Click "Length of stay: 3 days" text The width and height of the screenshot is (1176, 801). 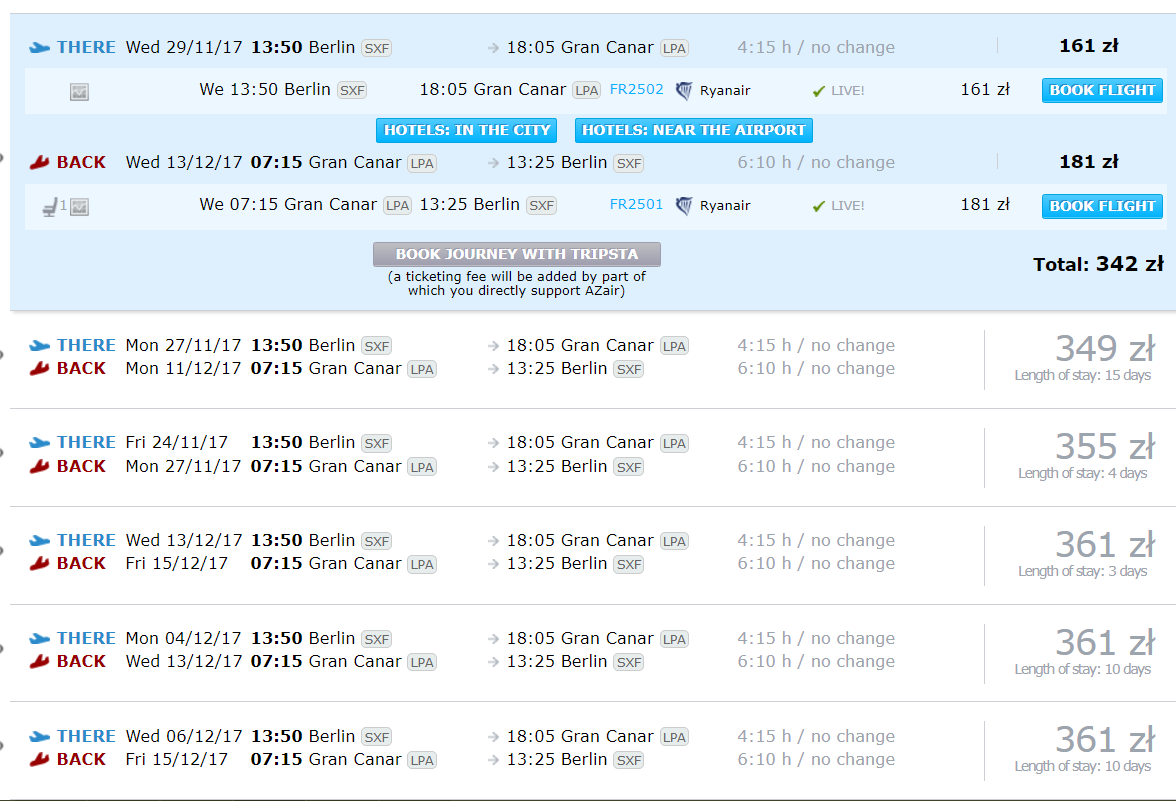click(x=1082, y=572)
